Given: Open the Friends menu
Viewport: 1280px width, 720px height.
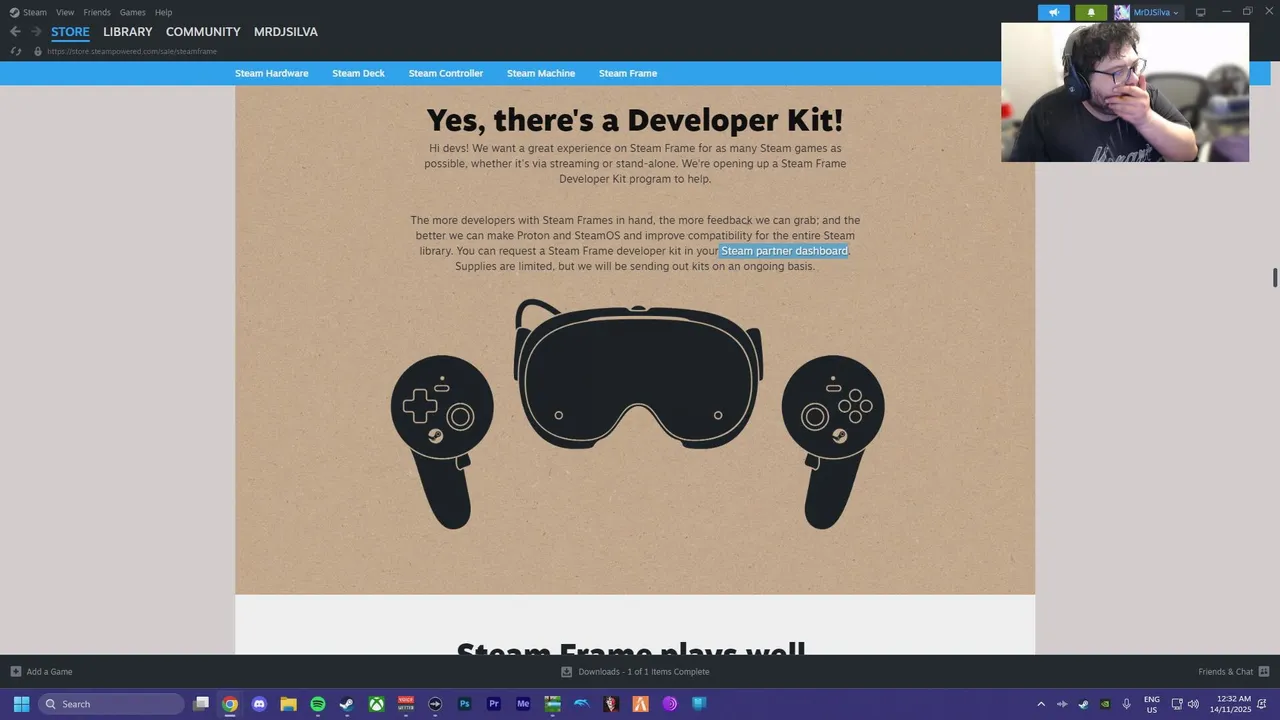Looking at the screenshot, I should click(x=97, y=12).
